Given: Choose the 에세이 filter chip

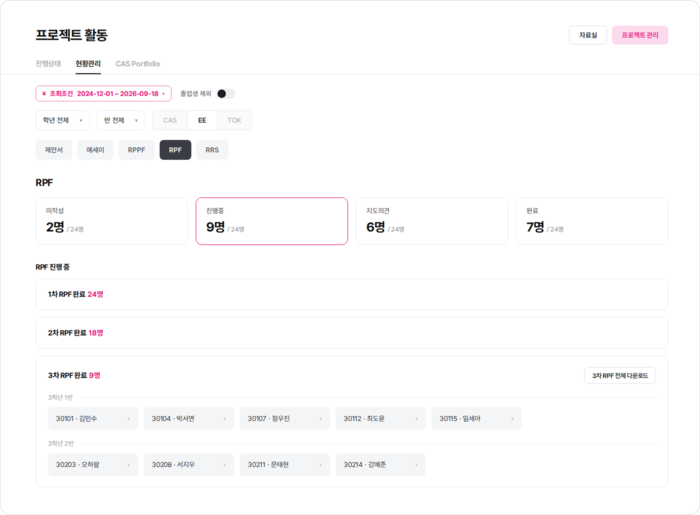Looking at the screenshot, I should [x=95, y=150].
